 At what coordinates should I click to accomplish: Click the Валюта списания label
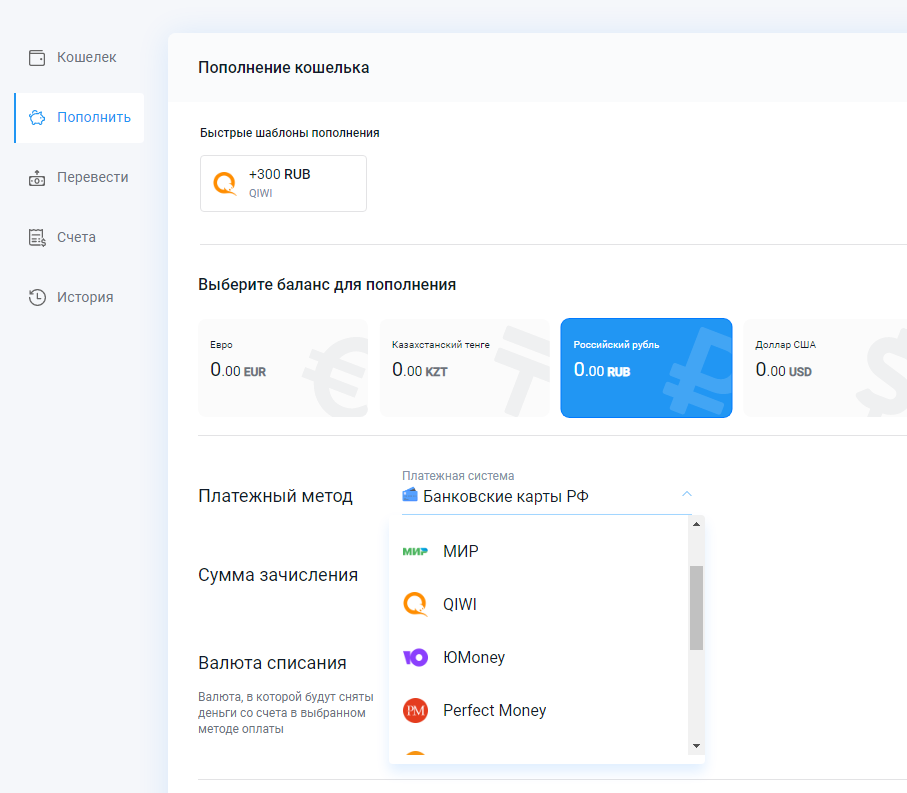pos(272,663)
